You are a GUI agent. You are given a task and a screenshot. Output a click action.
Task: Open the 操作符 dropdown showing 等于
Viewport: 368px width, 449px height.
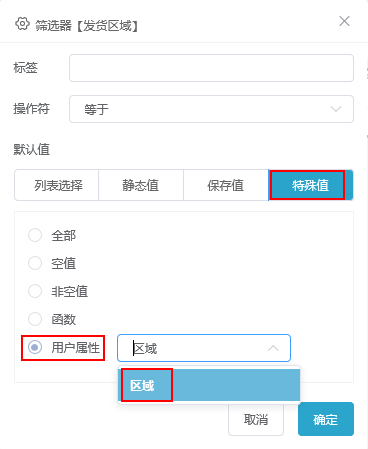click(211, 109)
